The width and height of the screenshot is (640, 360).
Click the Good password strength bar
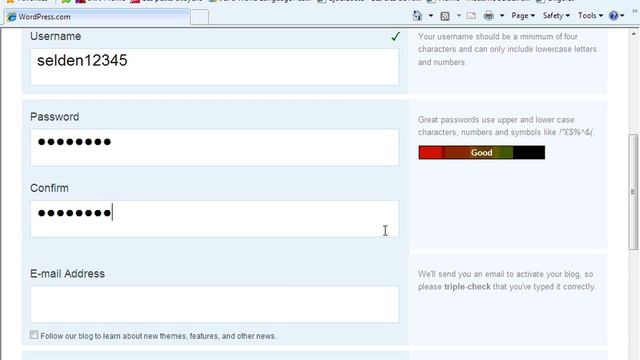pyautogui.click(x=481, y=152)
